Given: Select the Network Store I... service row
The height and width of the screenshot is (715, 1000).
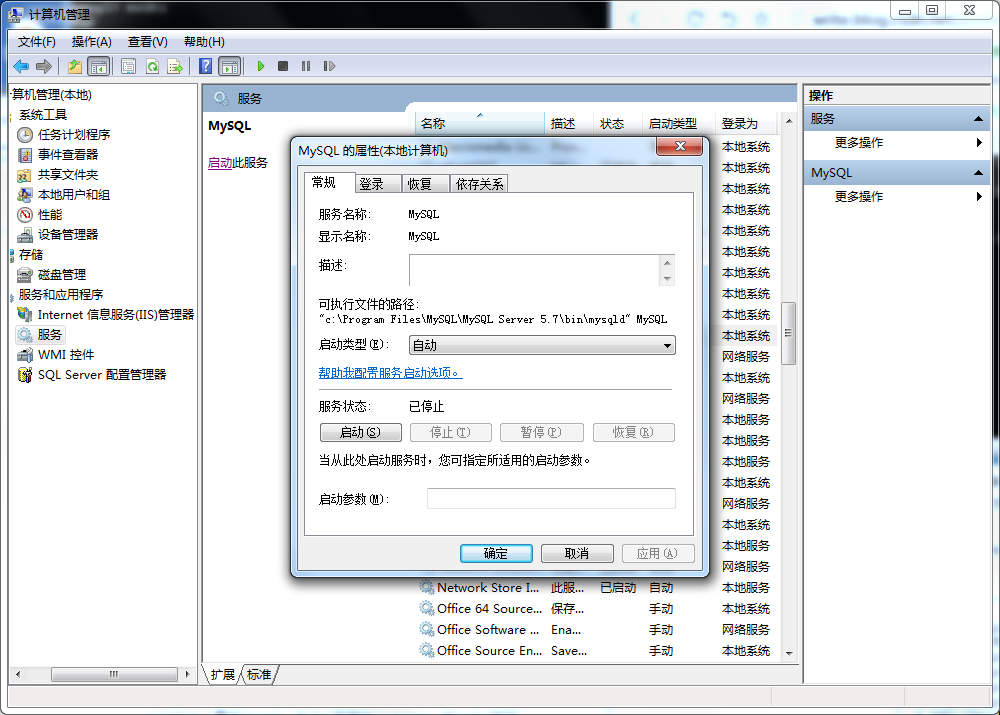Looking at the screenshot, I should click(599, 587).
